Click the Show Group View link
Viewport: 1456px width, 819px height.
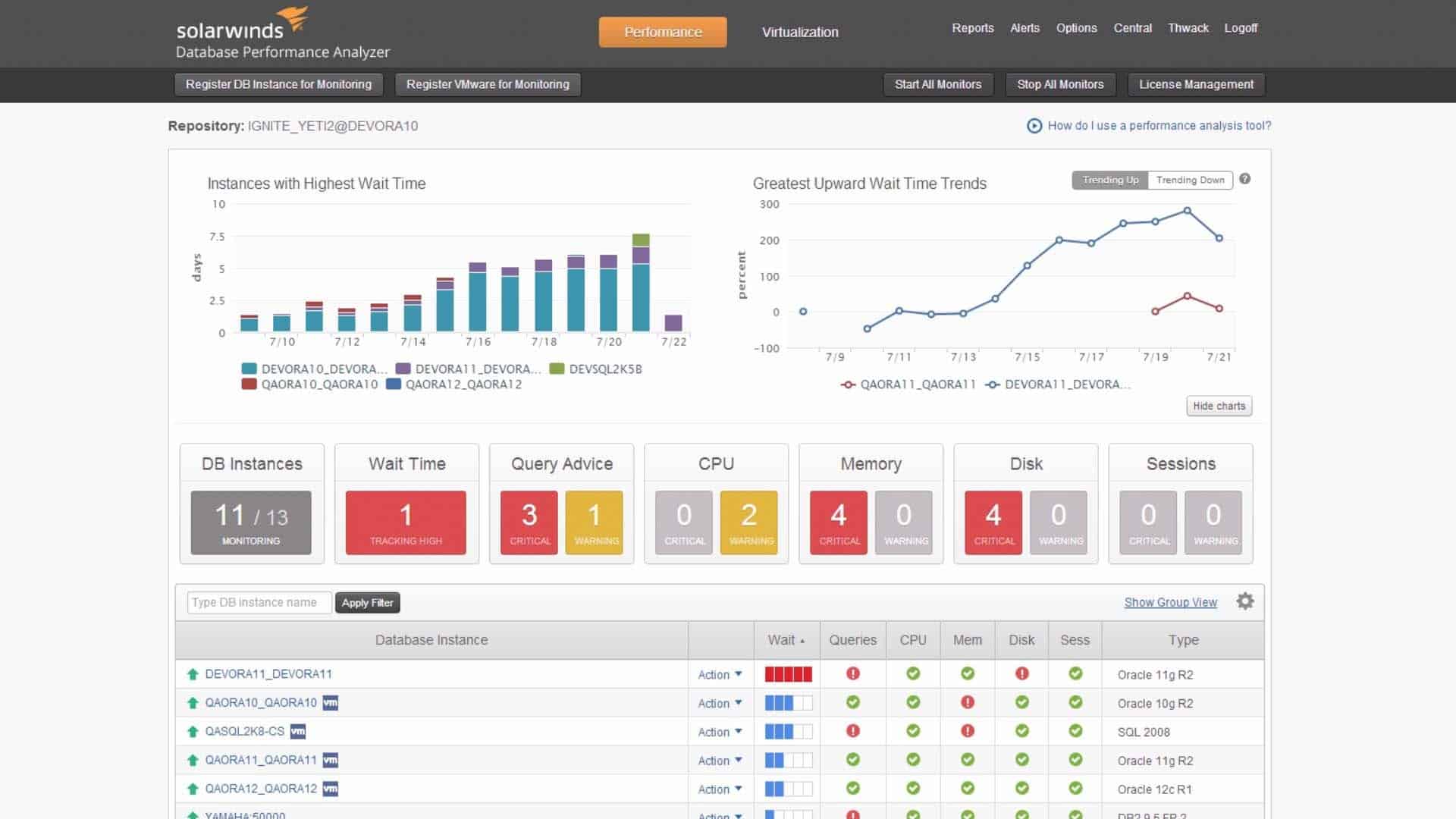pos(1170,602)
